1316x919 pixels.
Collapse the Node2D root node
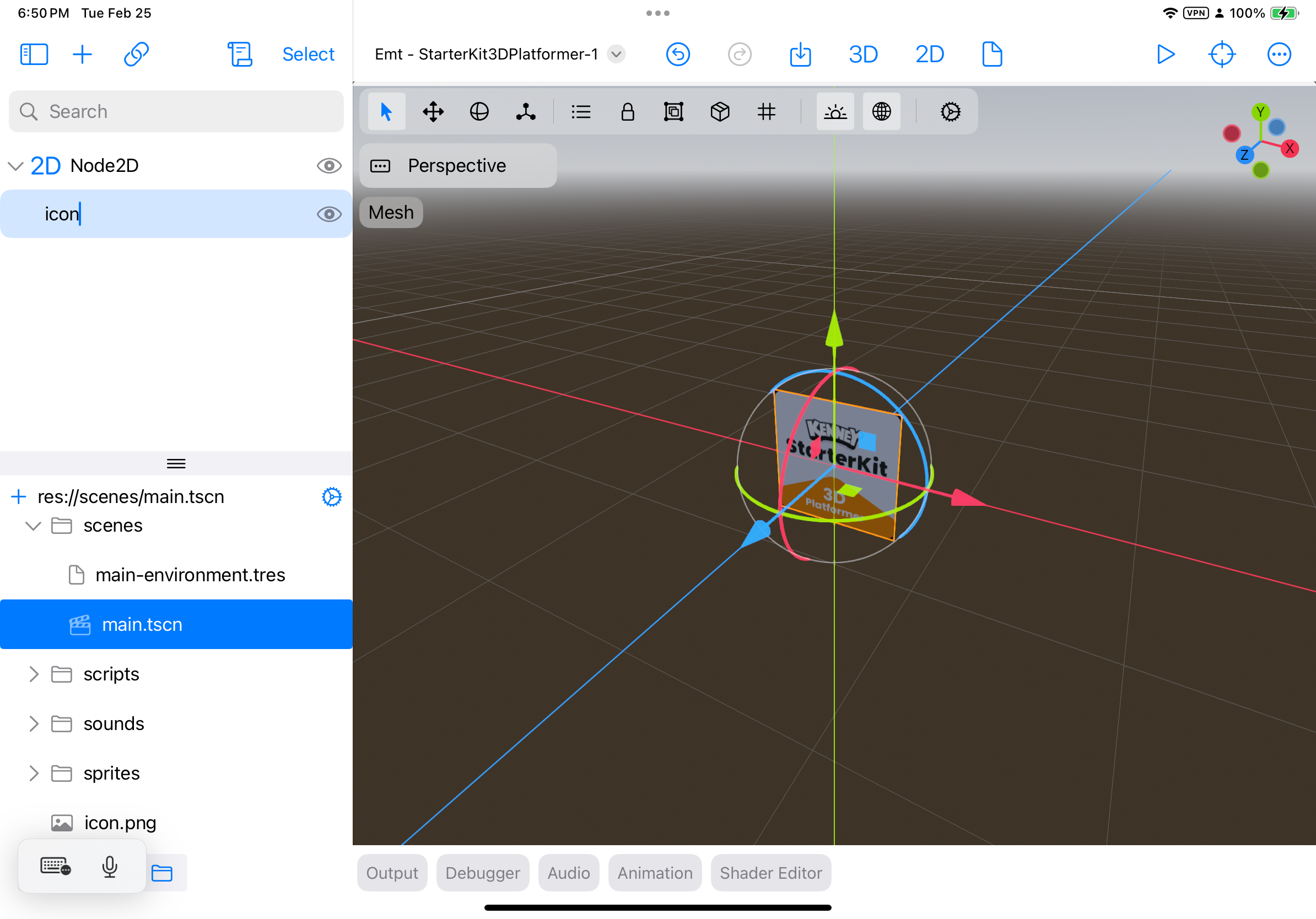(15, 166)
